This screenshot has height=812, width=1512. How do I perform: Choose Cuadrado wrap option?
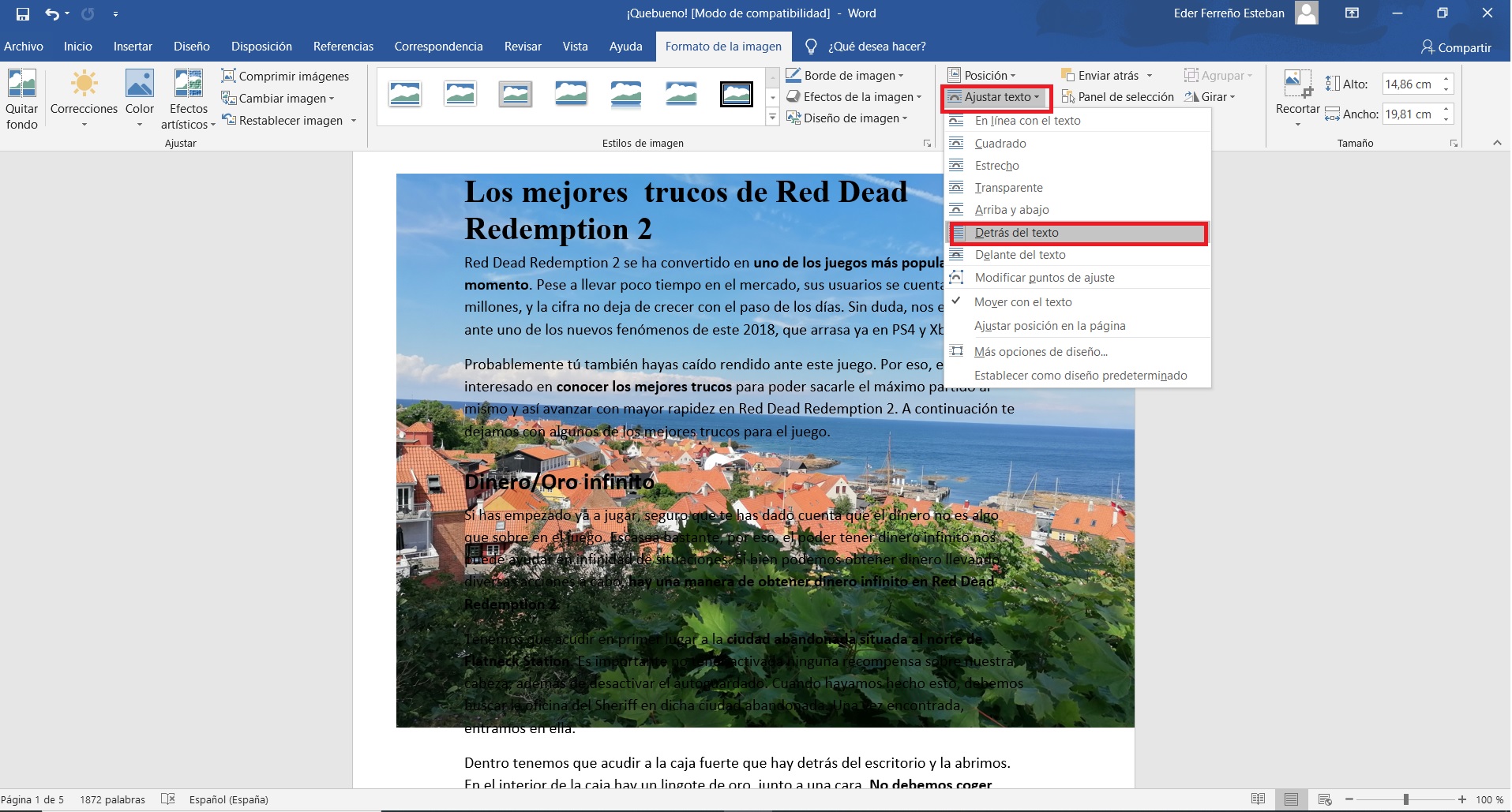1078,144
